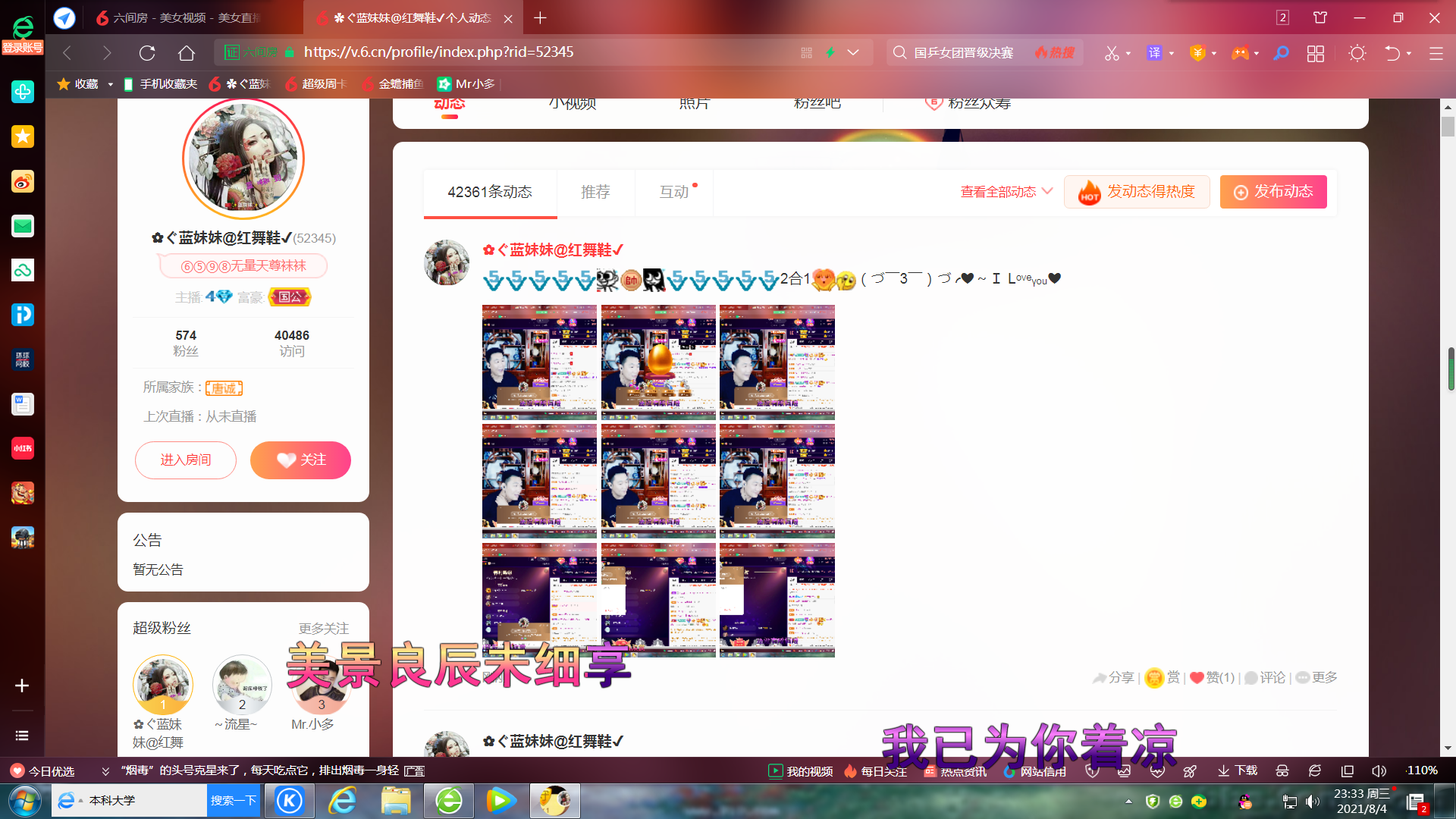
Task: Click the 发动态得热度 button
Action: coord(1137,192)
